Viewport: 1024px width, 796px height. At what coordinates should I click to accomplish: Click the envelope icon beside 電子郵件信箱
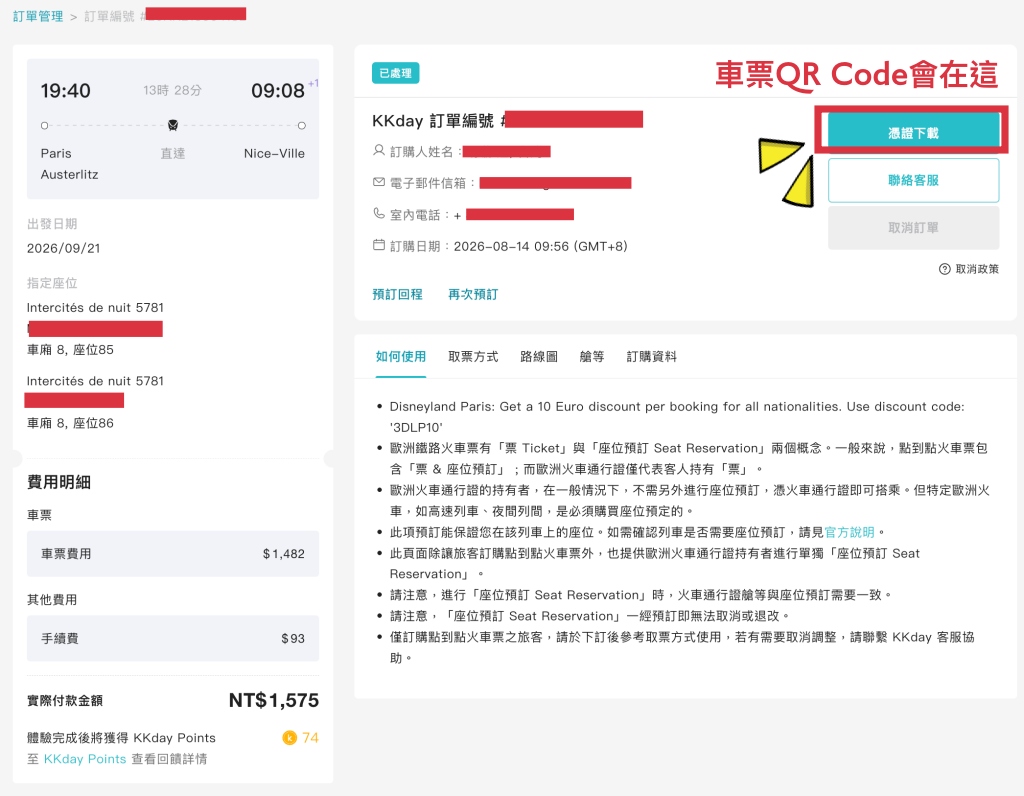379,182
